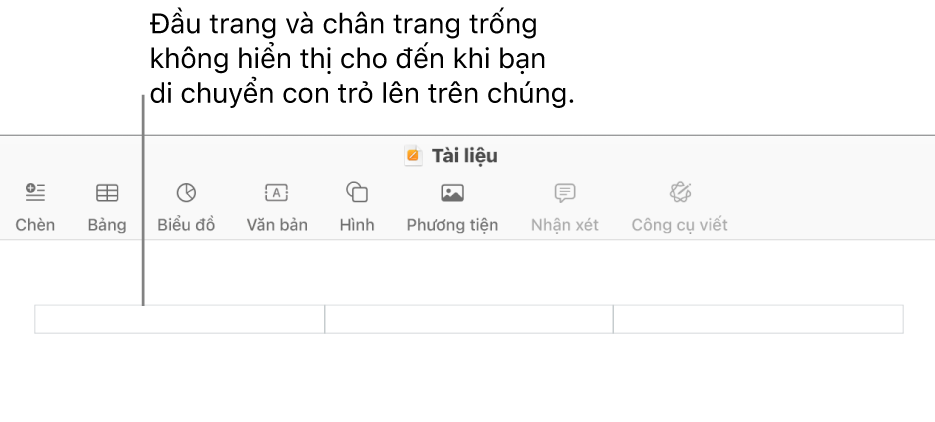
Task: Click the Phương tiện picture icon
Action: [452, 192]
